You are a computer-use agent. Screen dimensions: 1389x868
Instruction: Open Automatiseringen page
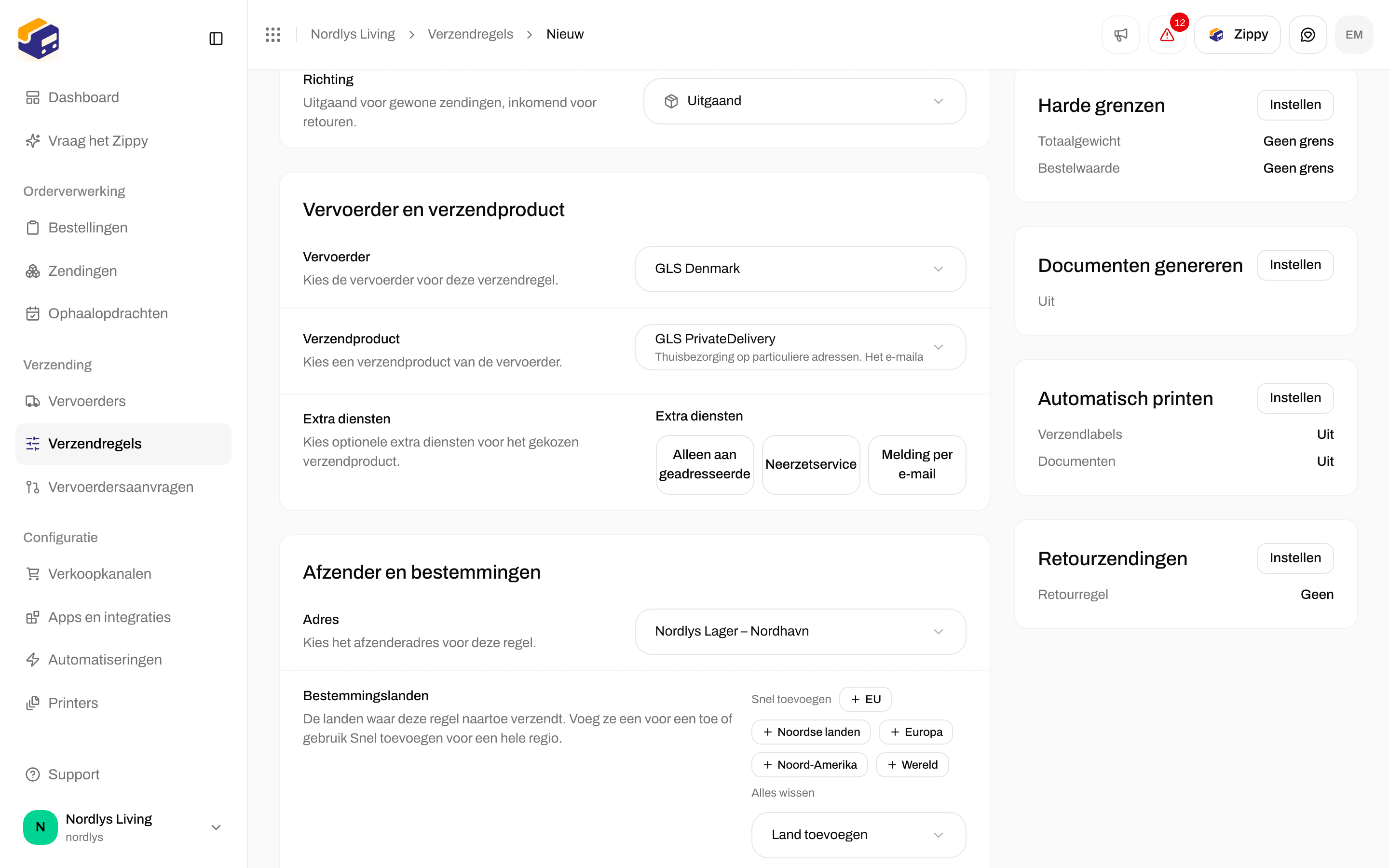(123, 660)
